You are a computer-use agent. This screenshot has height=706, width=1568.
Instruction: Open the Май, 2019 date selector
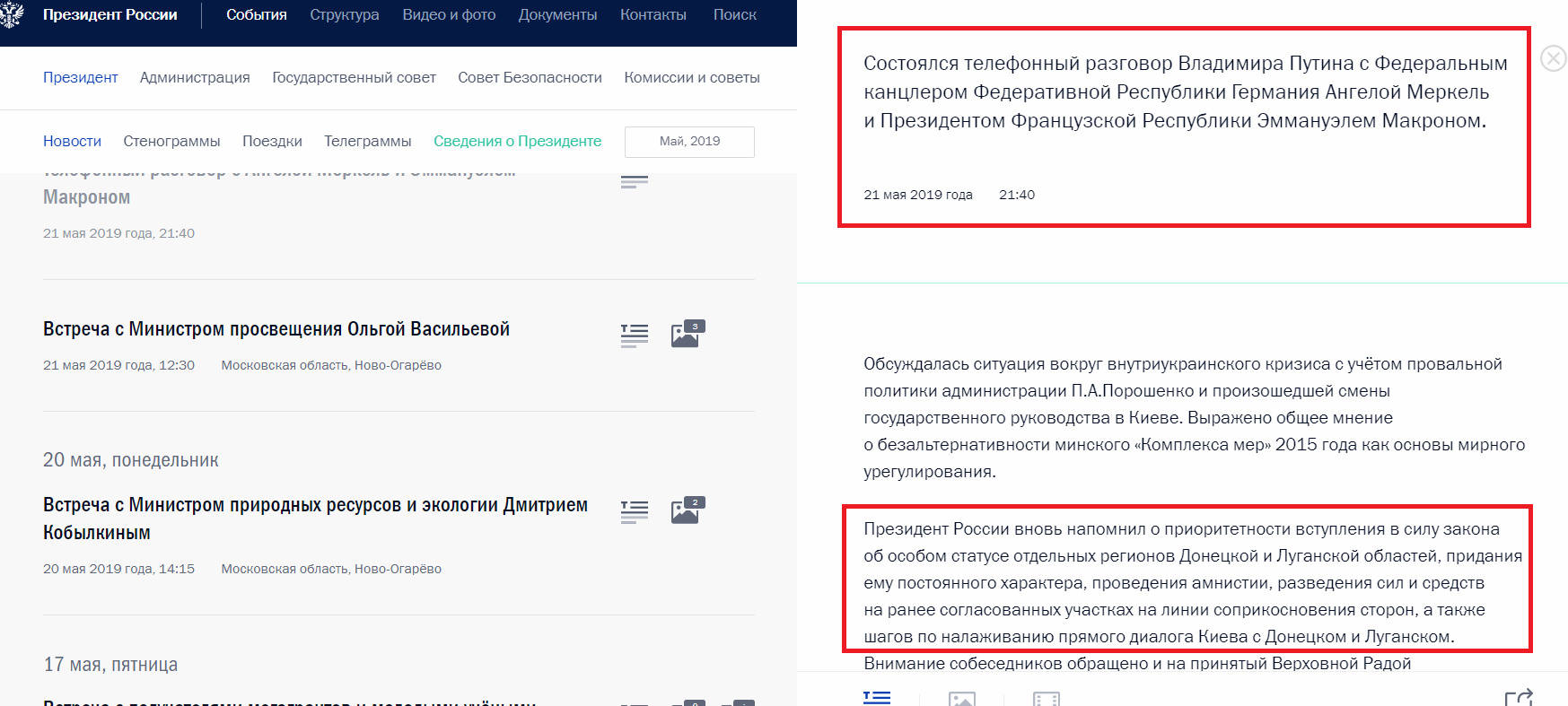click(689, 142)
